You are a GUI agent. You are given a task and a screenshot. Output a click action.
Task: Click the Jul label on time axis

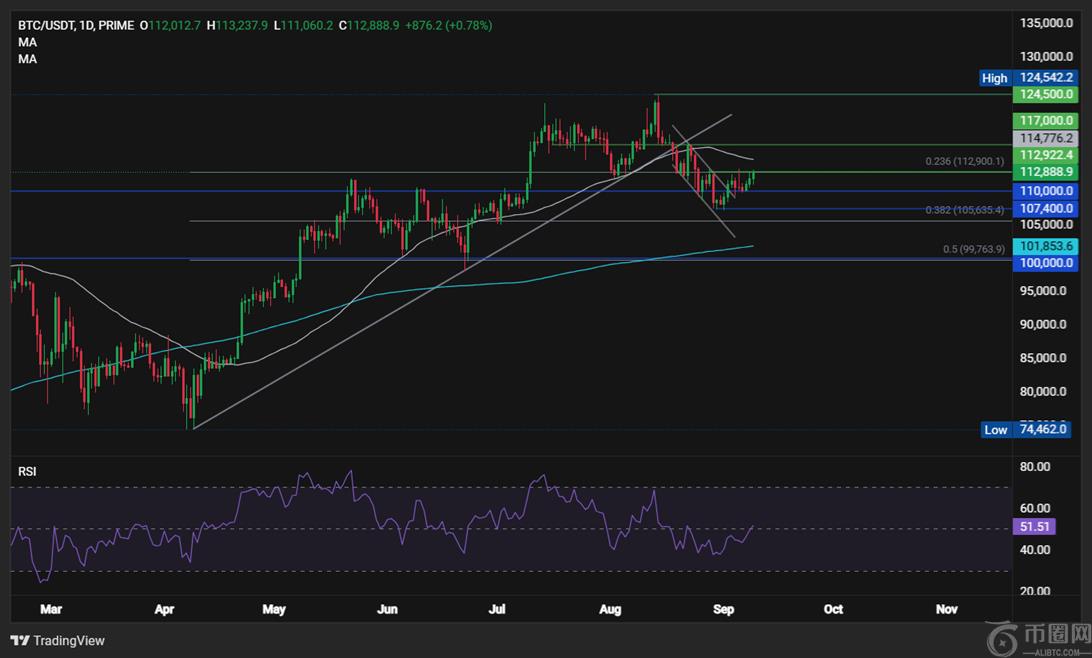point(497,609)
